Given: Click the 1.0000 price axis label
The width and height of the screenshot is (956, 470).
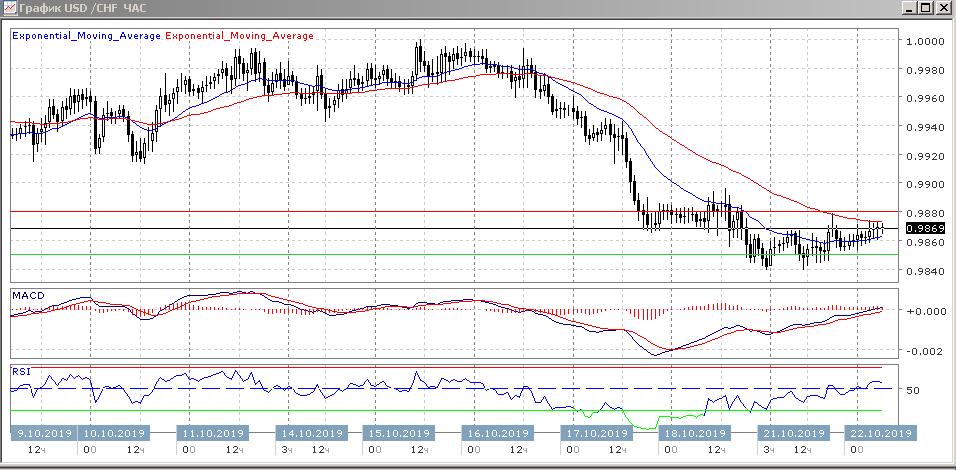Looking at the screenshot, I should 924,41.
